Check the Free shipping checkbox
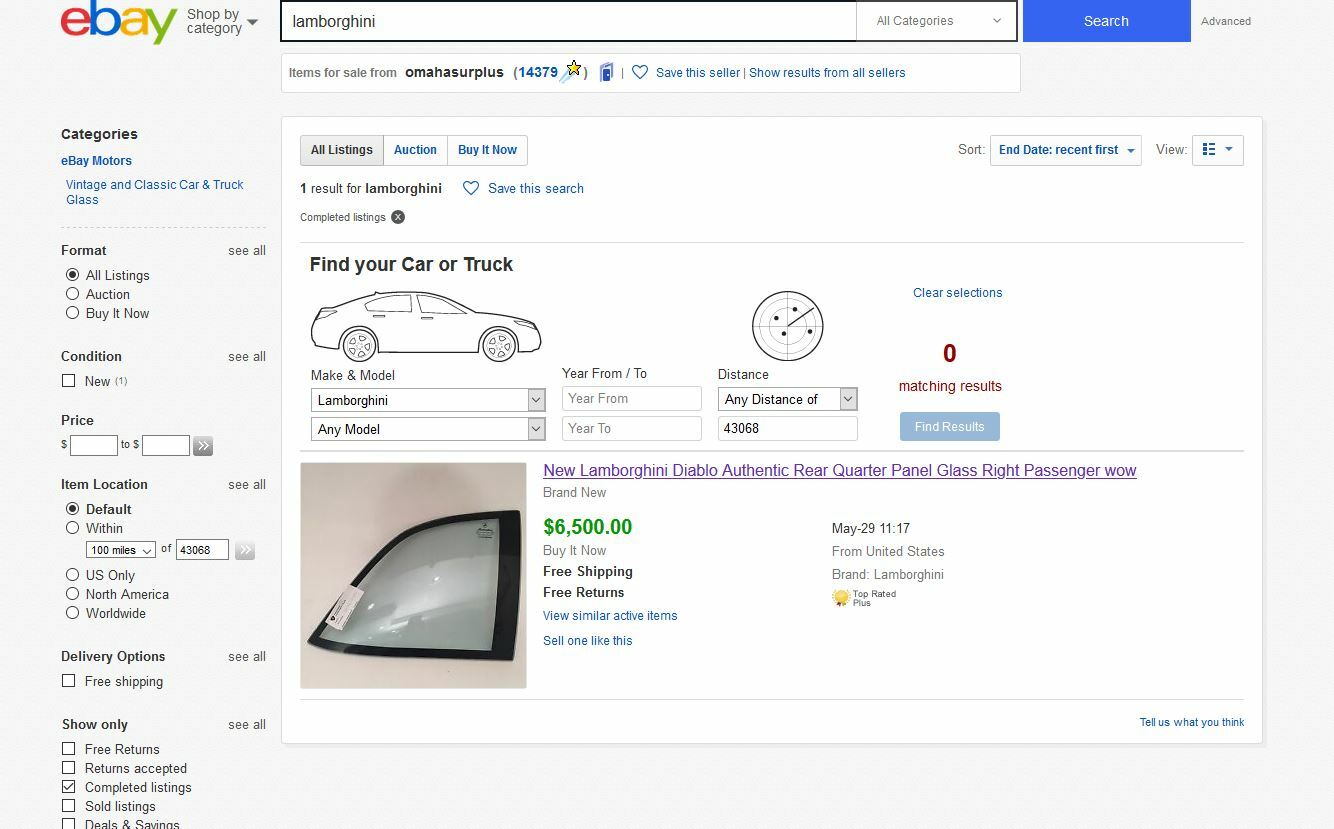 [69, 681]
